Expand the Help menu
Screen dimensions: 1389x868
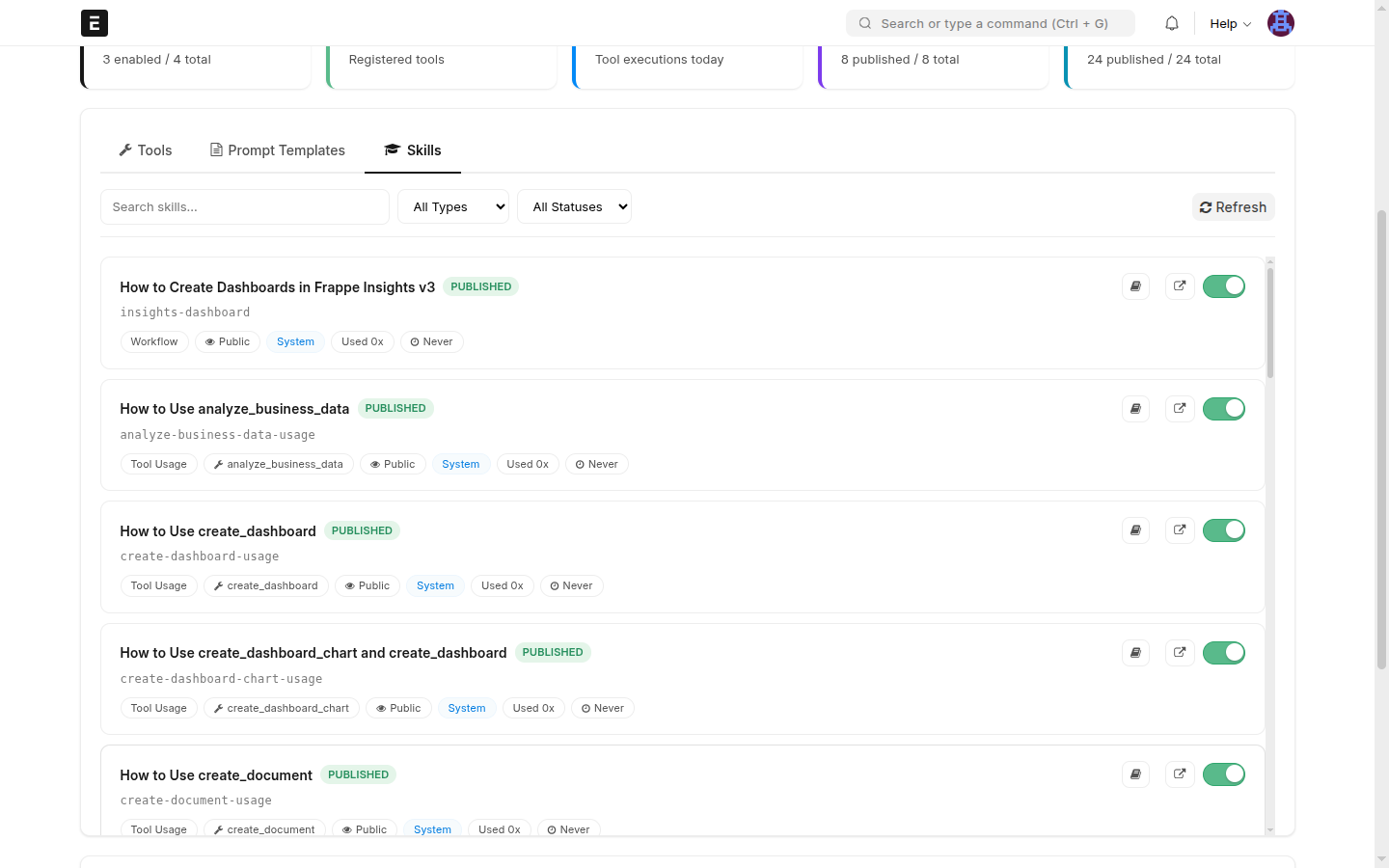point(1230,23)
